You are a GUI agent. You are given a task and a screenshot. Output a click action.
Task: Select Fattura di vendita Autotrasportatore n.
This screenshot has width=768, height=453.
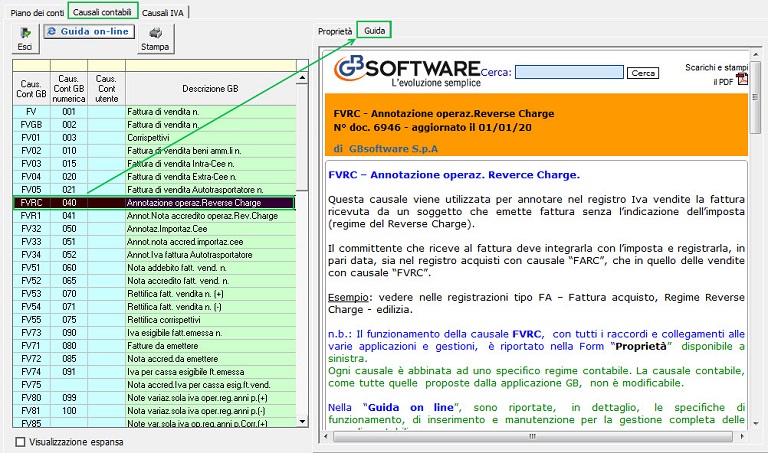pyautogui.click(x=154, y=190)
